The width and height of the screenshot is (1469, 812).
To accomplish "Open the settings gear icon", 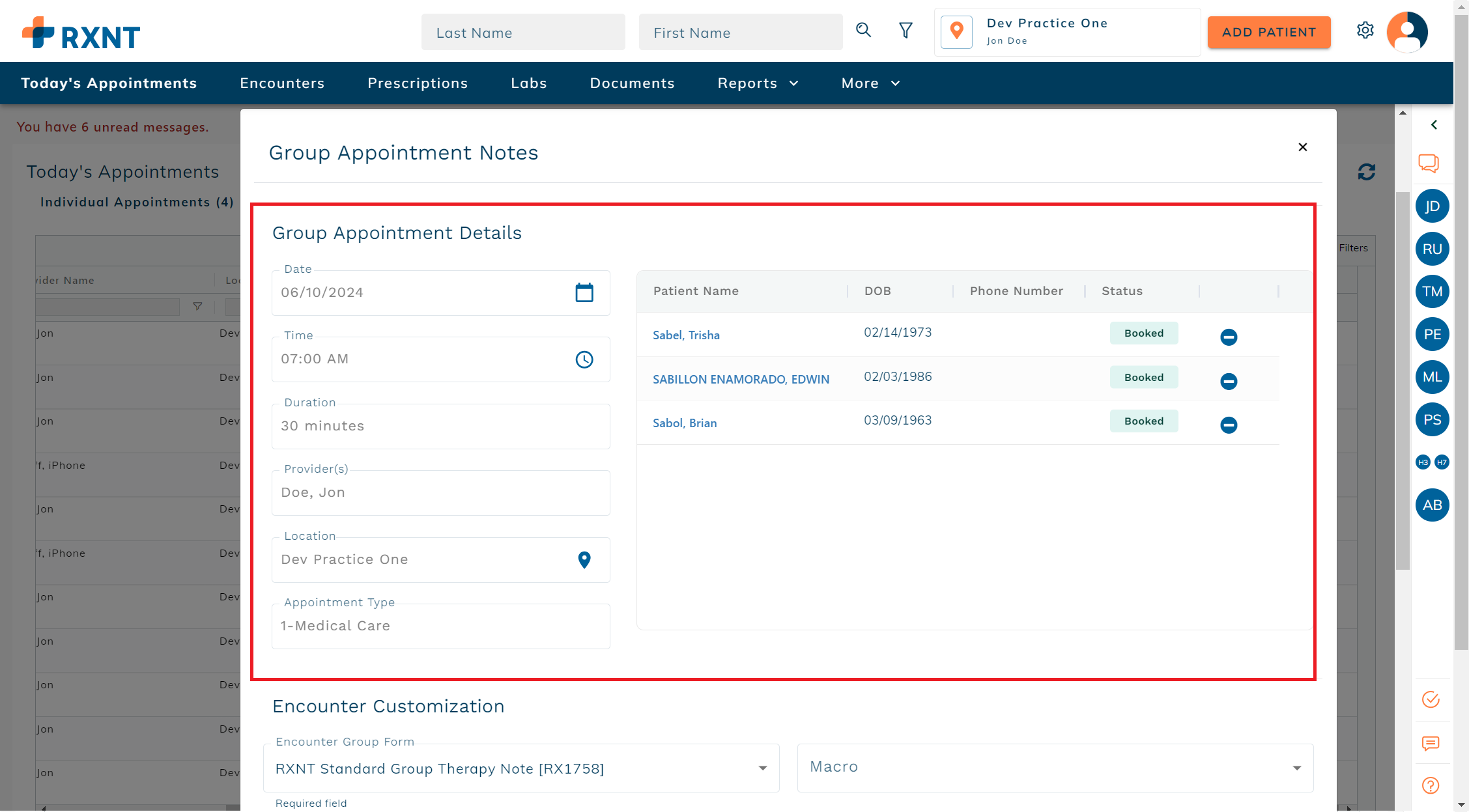I will (x=1365, y=31).
